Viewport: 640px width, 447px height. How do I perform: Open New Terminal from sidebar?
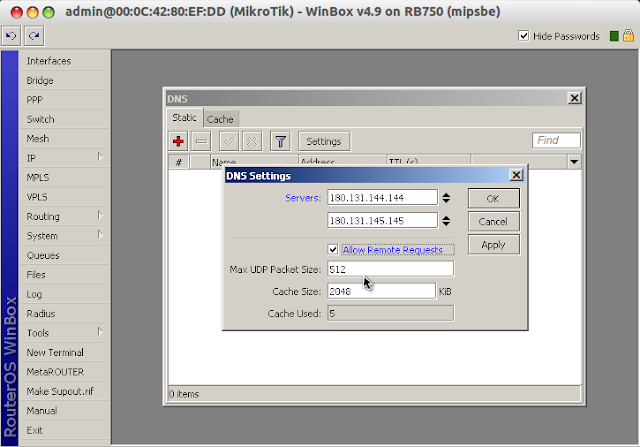coord(64,352)
